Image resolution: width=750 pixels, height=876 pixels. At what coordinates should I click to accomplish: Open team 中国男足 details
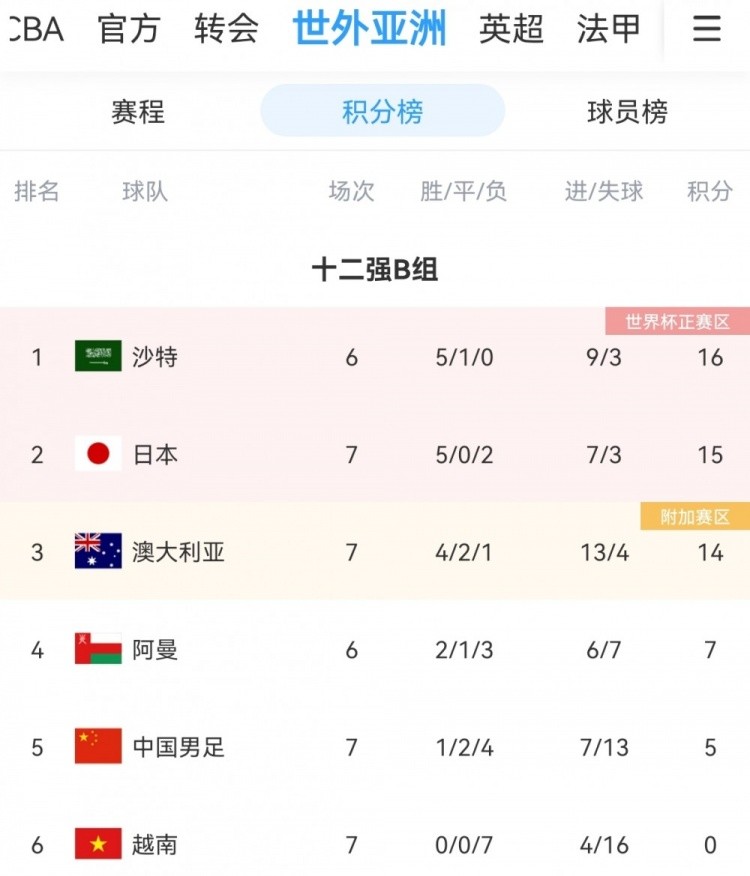(178, 747)
